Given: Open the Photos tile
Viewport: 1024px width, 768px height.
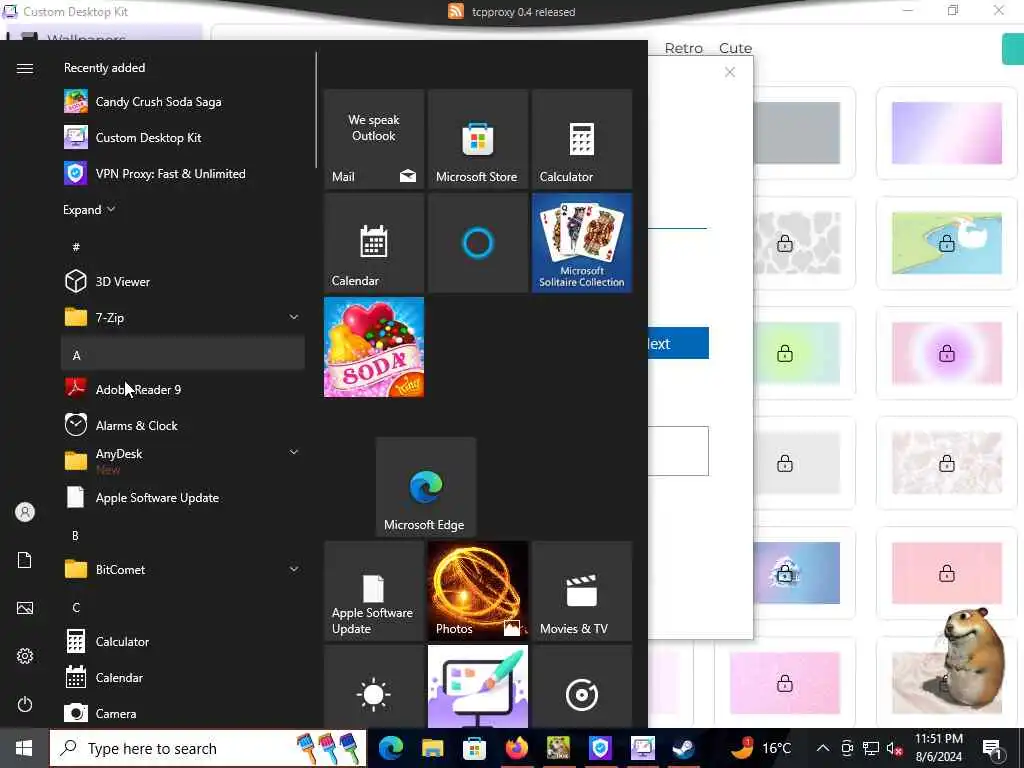Looking at the screenshot, I should click(477, 591).
